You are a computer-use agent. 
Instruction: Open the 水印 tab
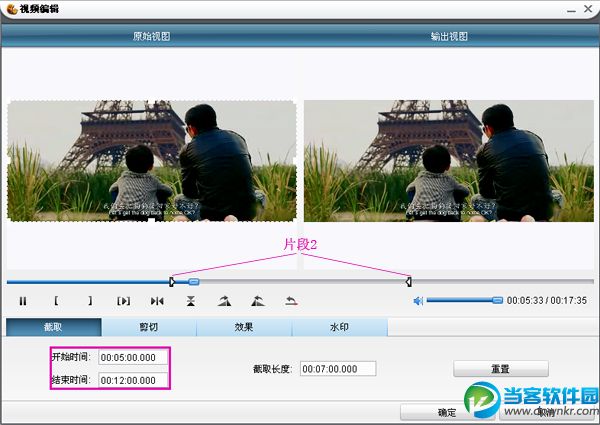pyautogui.click(x=339, y=327)
